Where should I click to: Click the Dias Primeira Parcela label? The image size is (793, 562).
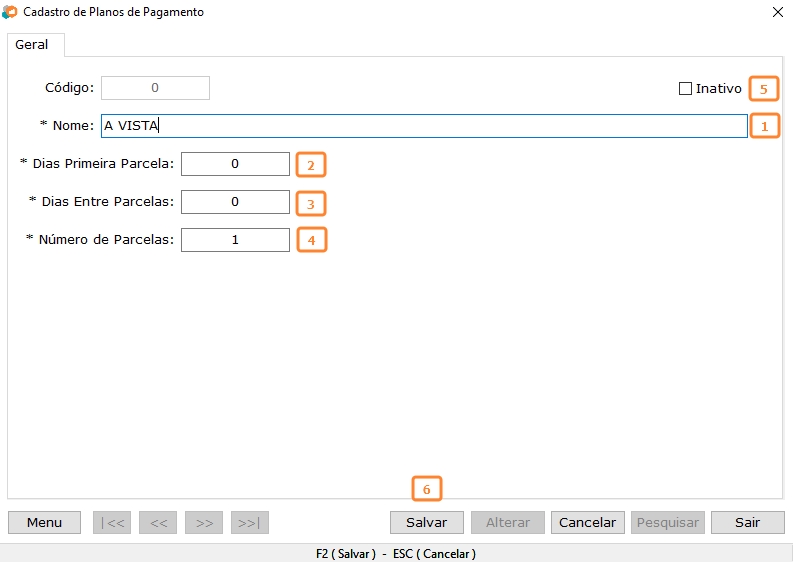103,164
